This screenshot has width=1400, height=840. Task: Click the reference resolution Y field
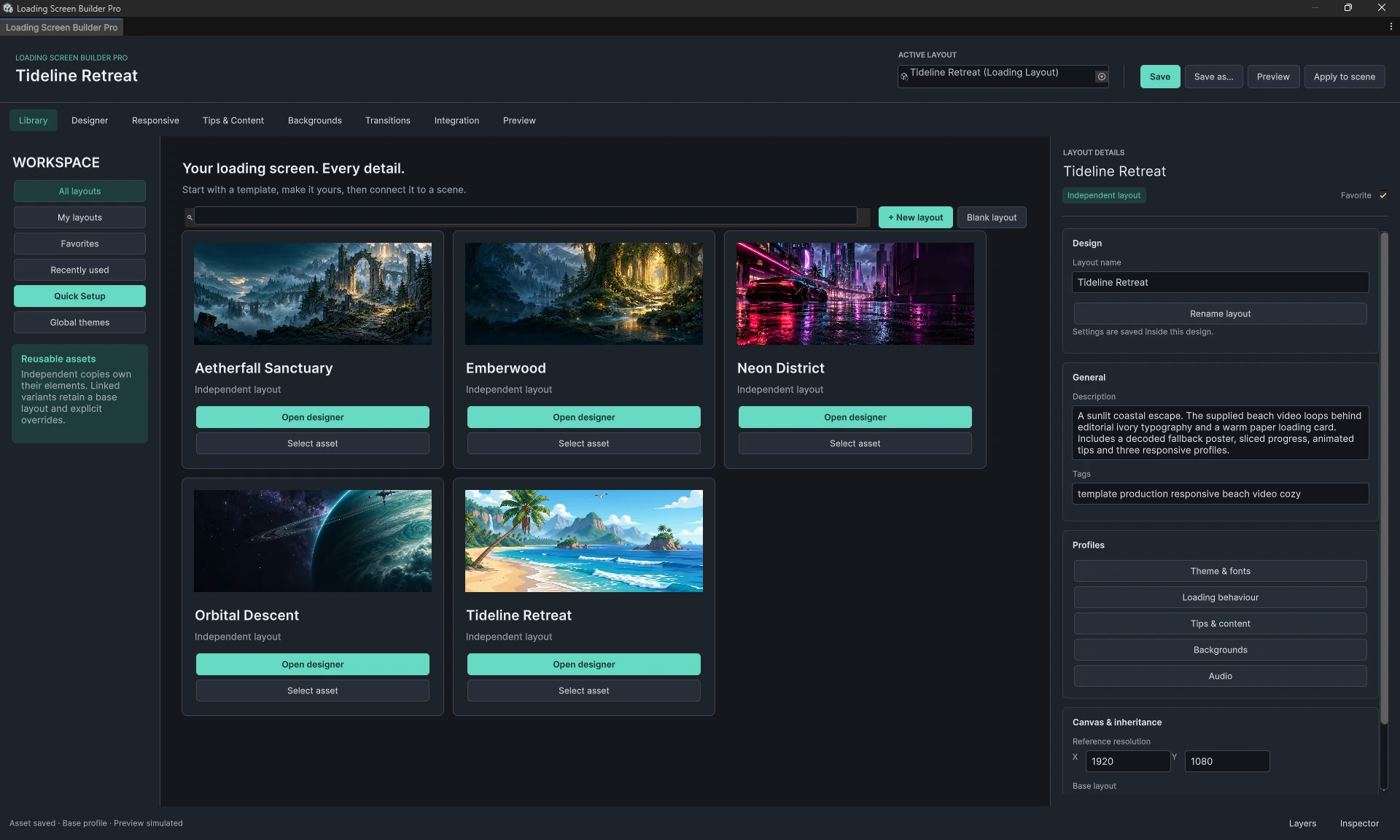coord(1227,761)
